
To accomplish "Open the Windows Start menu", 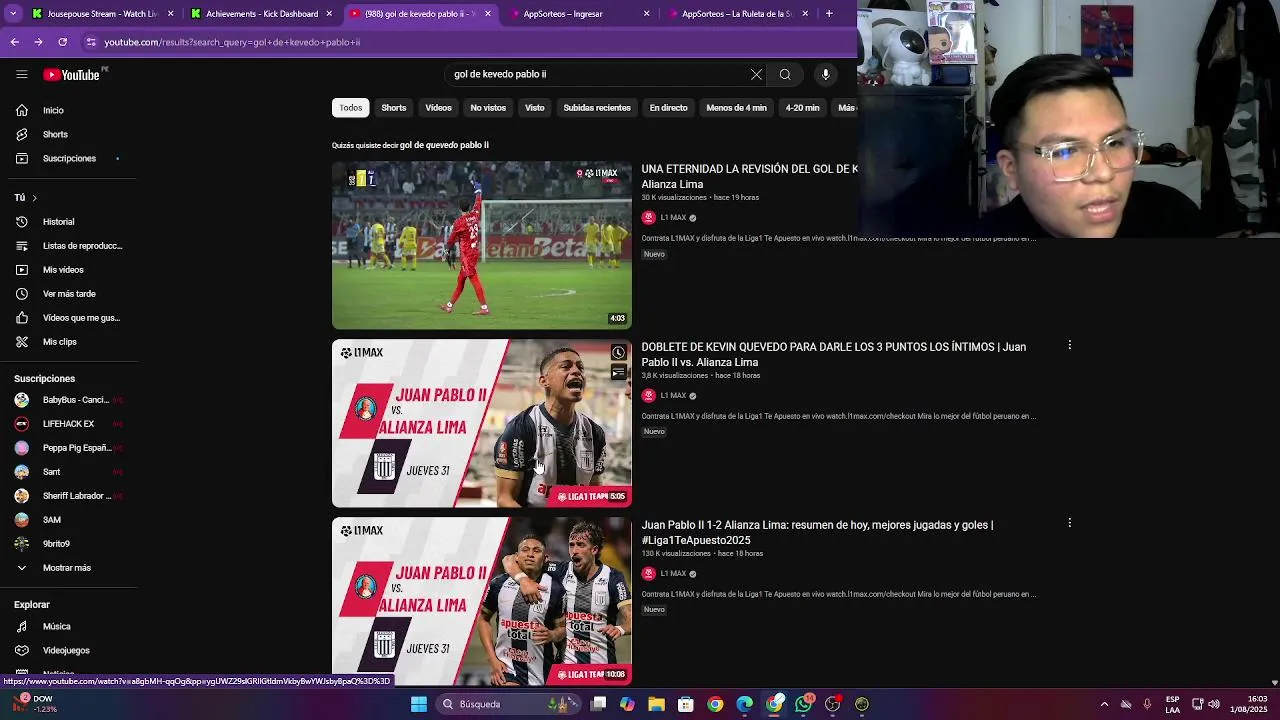I will 419,704.
